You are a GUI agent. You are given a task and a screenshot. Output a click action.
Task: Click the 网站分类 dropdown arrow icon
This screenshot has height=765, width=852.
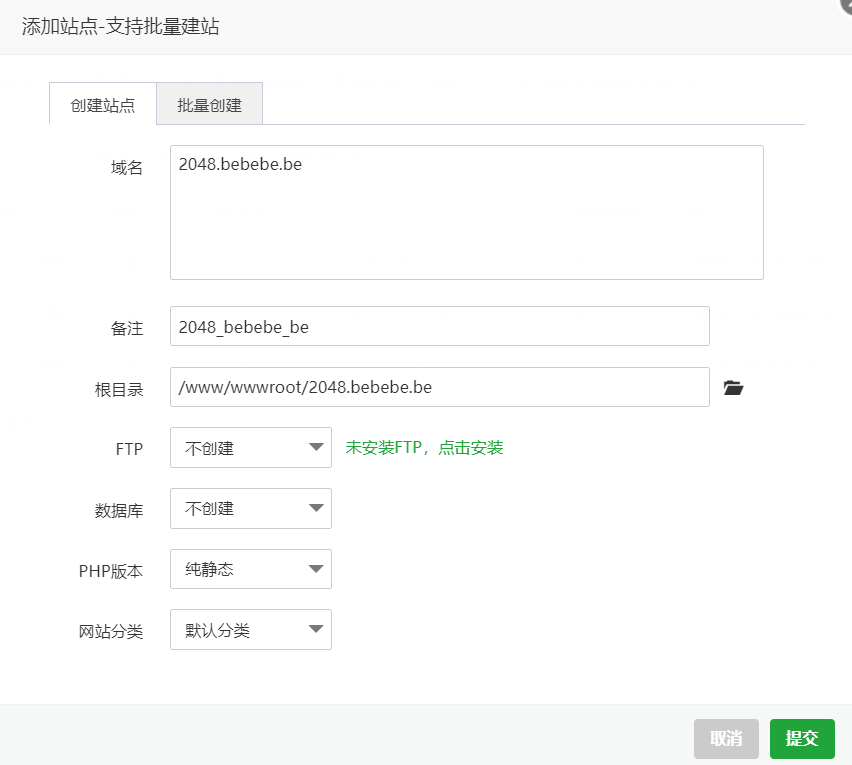point(315,629)
